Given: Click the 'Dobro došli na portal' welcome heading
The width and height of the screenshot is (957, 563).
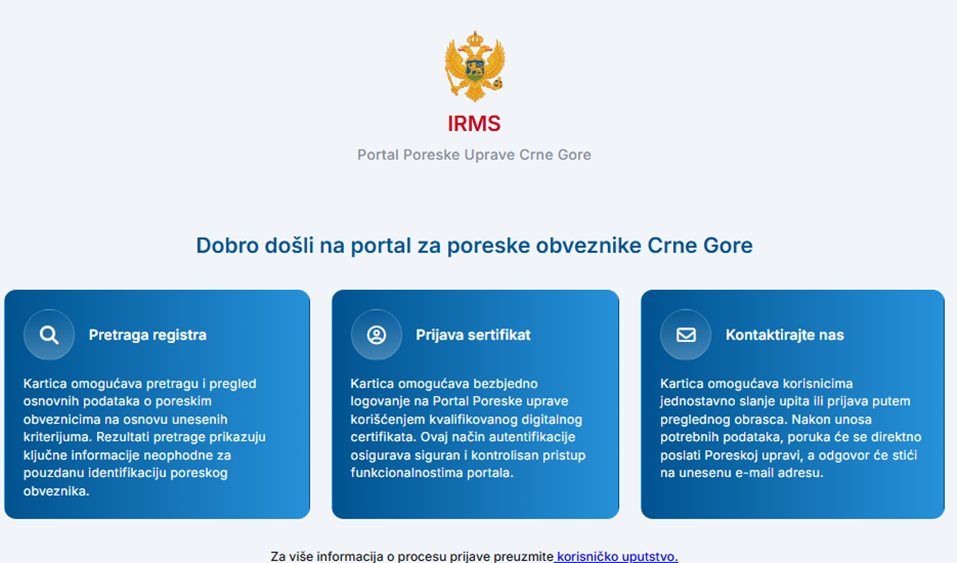Looking at the screenshot, I should tap(474, 245).
